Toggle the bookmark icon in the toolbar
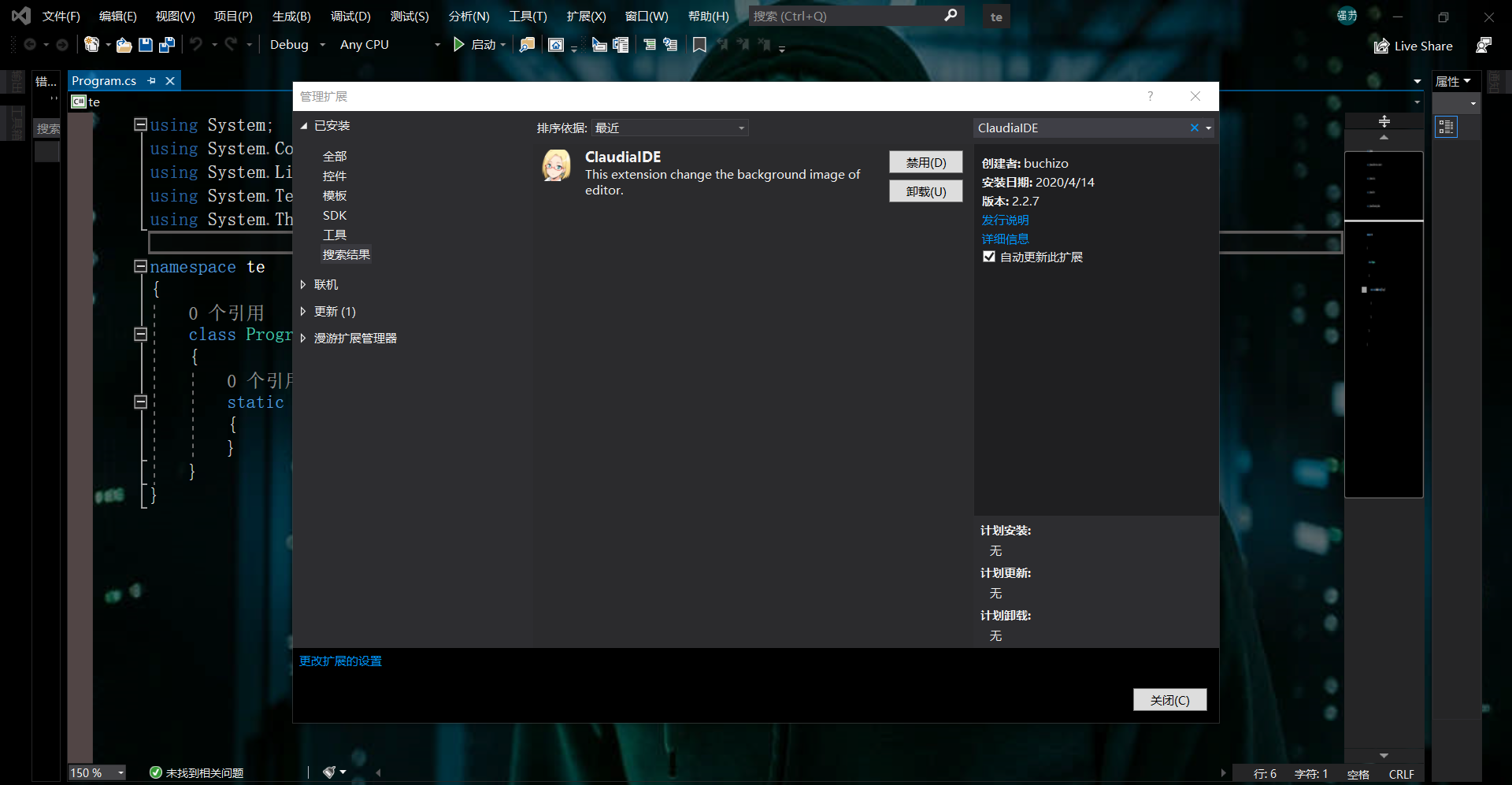This screenshot has height=785, width=1512. click(x=699, y=45)
